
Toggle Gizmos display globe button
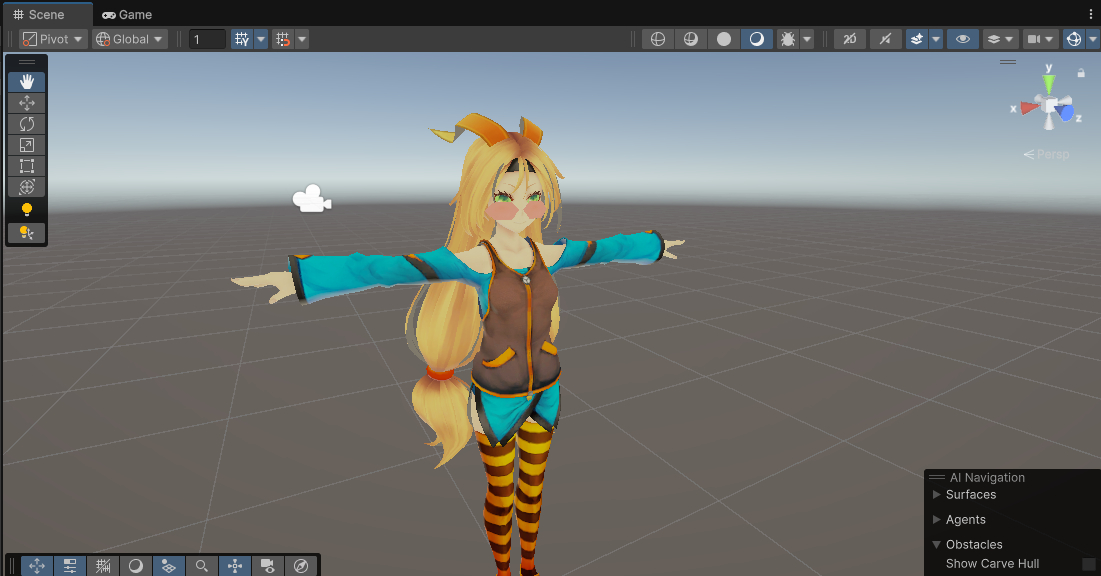tap(1074, 39)
